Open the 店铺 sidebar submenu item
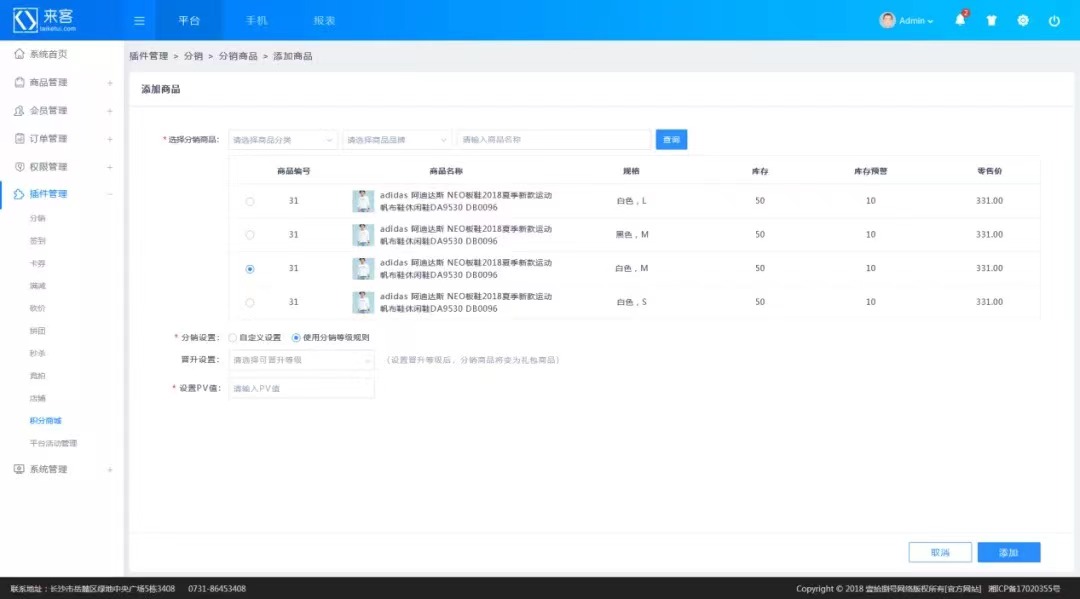 pyautogui.click(x=37, y=399)
